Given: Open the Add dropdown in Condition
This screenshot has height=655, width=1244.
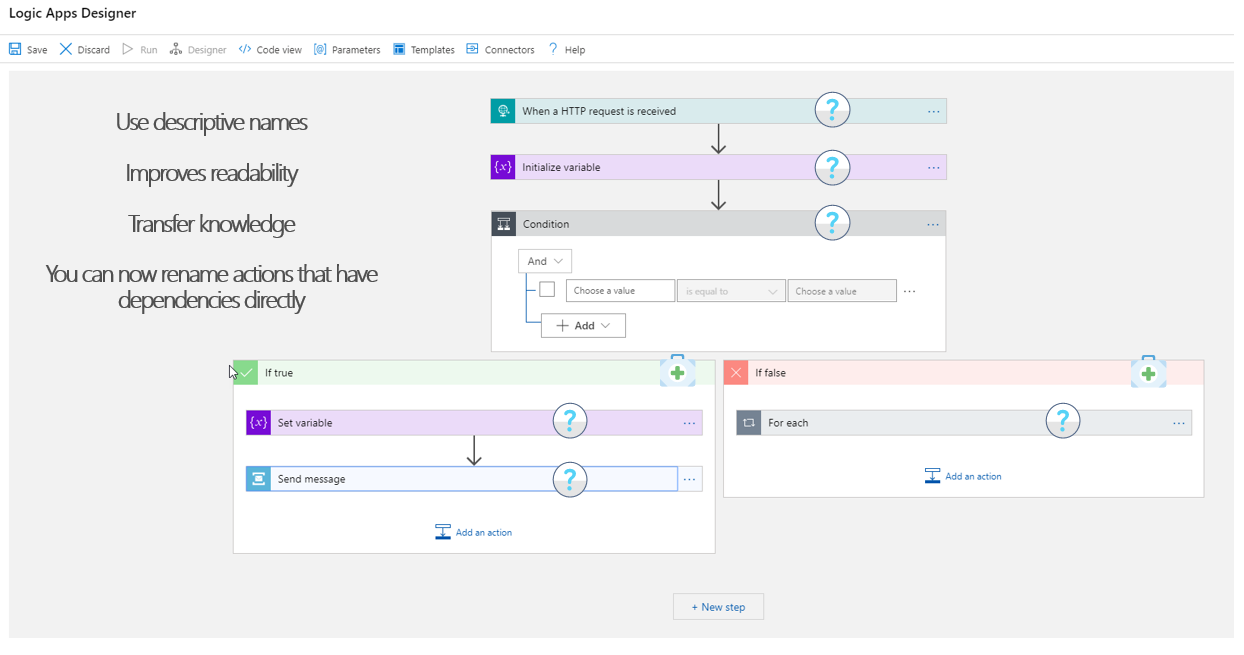Looking at the screenshot, I should (x=583, y=326).
